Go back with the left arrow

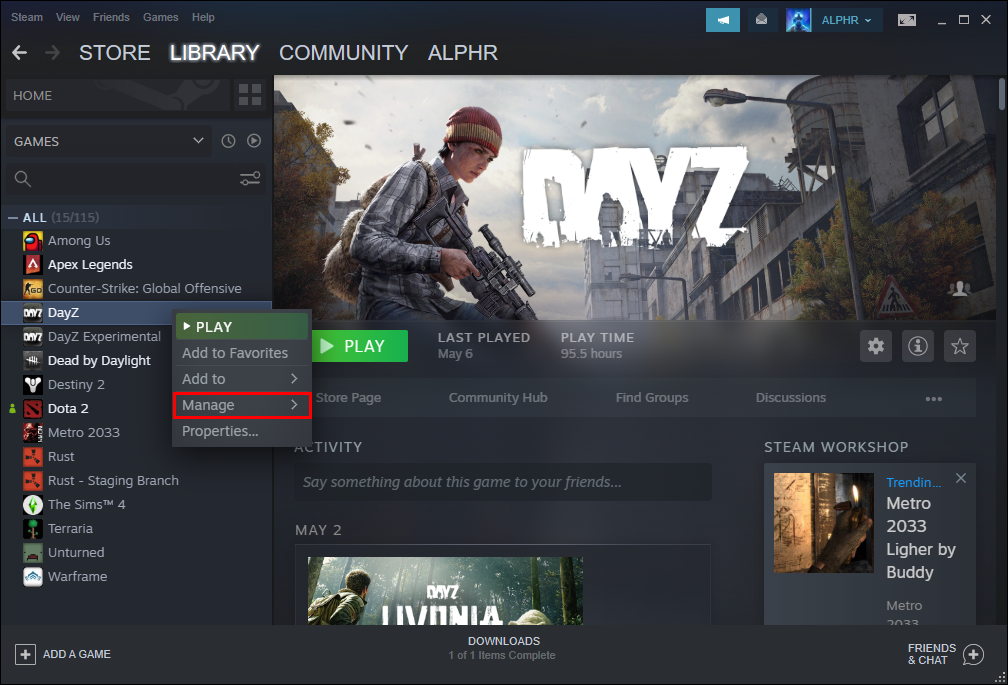[x=19, y=53]
